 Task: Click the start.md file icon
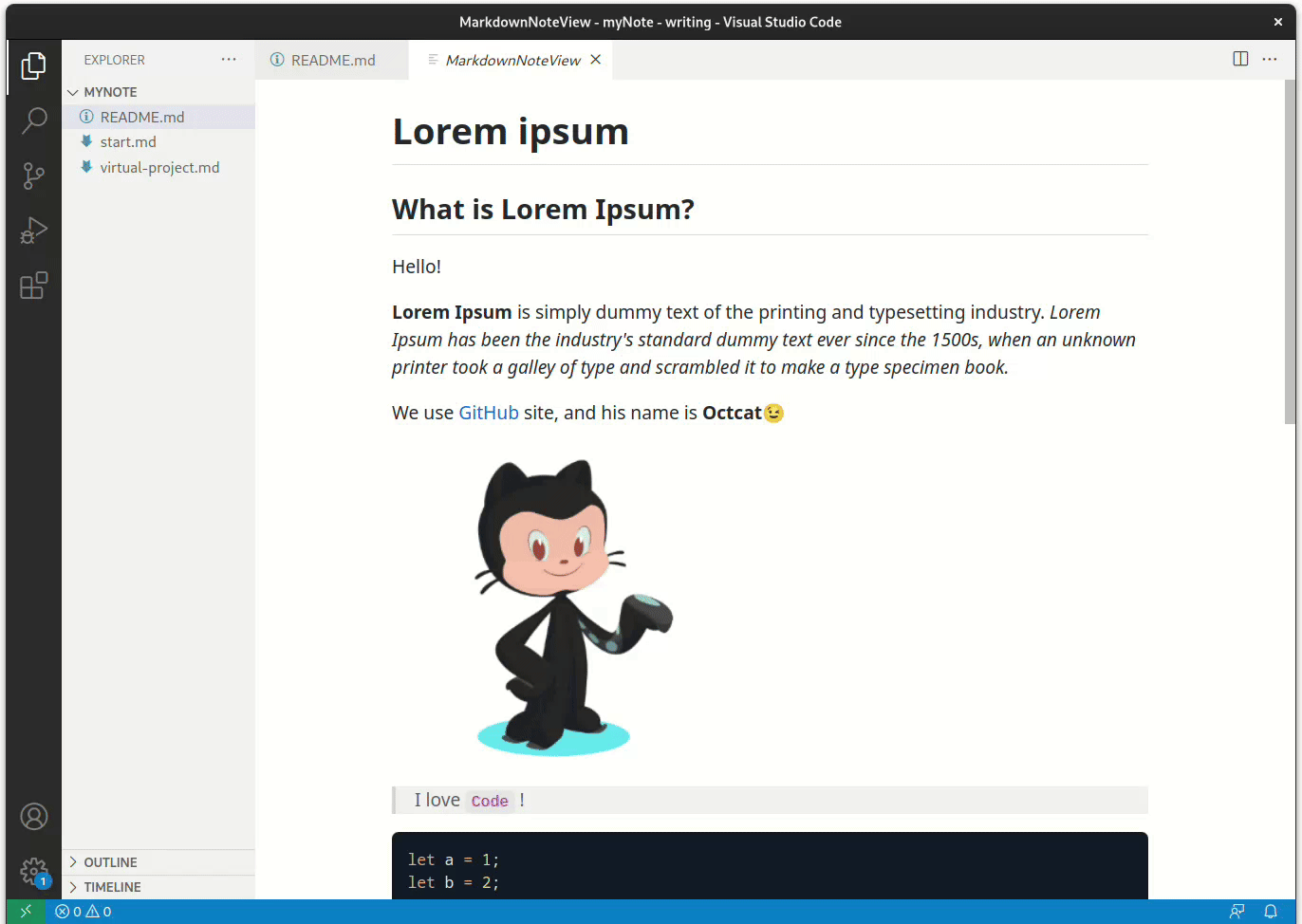[x=86, y=141]
